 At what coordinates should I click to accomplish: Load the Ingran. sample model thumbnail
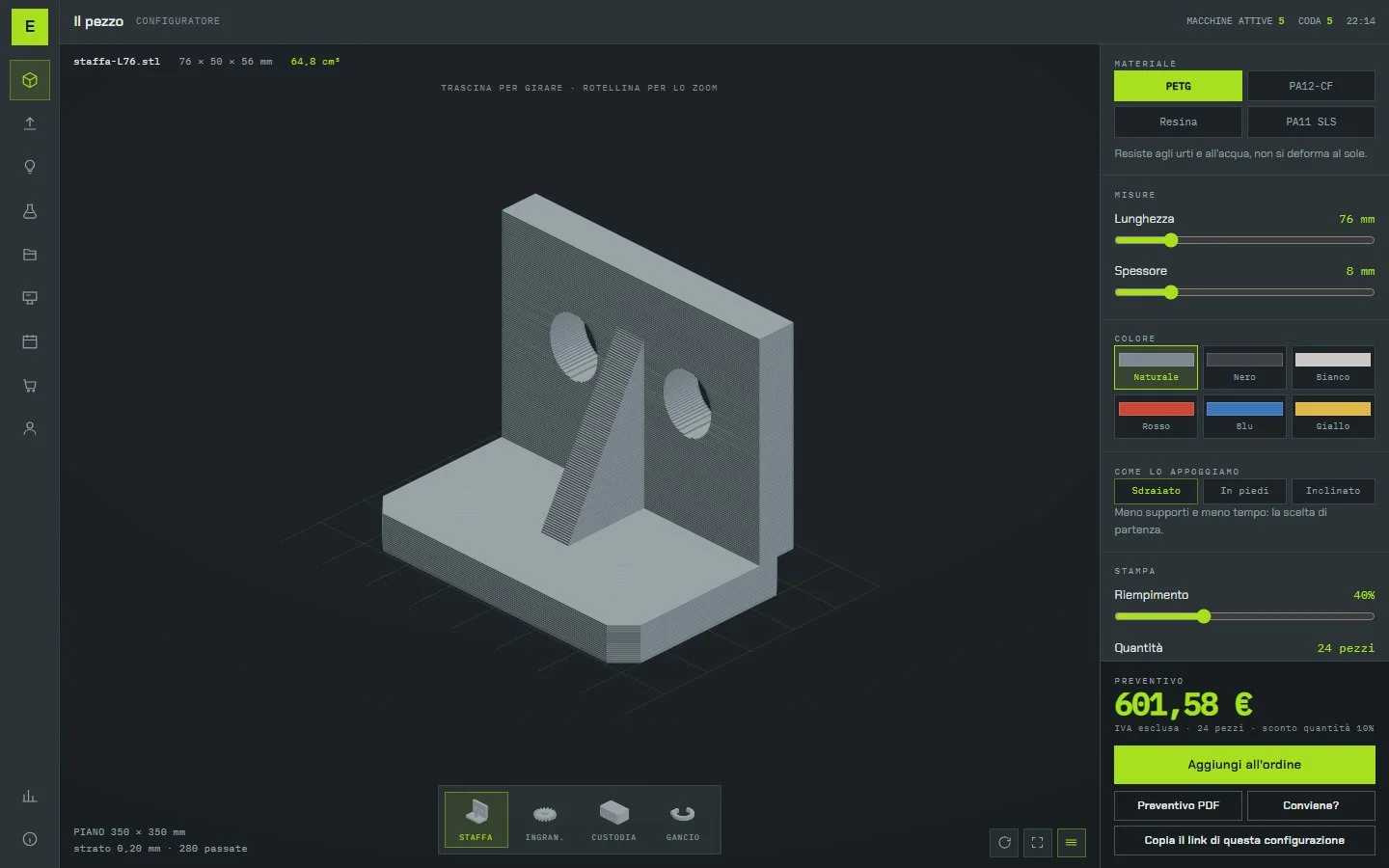(x=544, y=820)
